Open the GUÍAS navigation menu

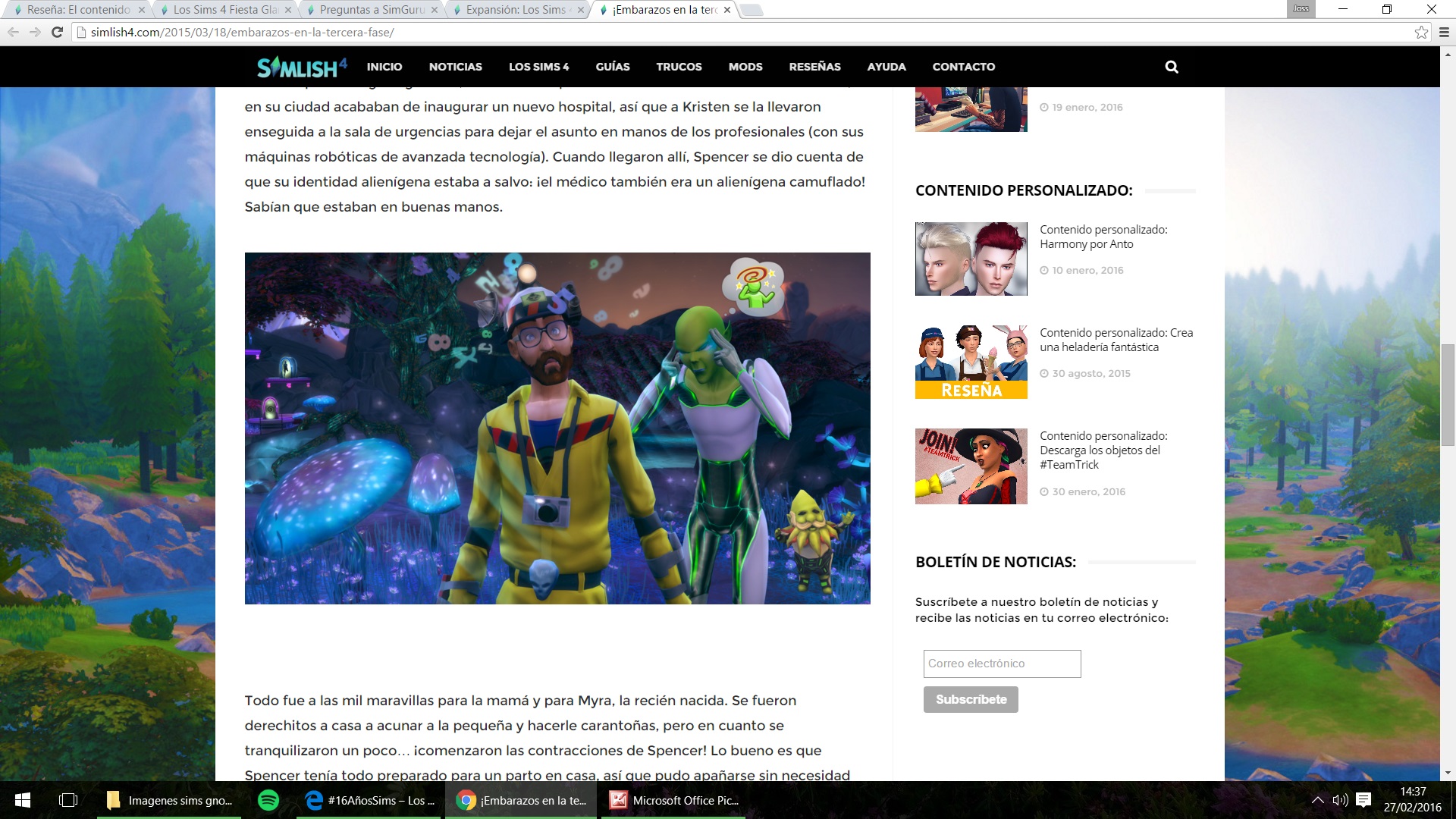612,67
